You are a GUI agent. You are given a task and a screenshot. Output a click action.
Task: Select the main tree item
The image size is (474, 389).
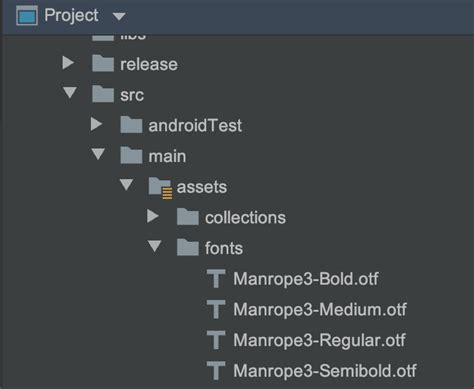coord(167,156)
